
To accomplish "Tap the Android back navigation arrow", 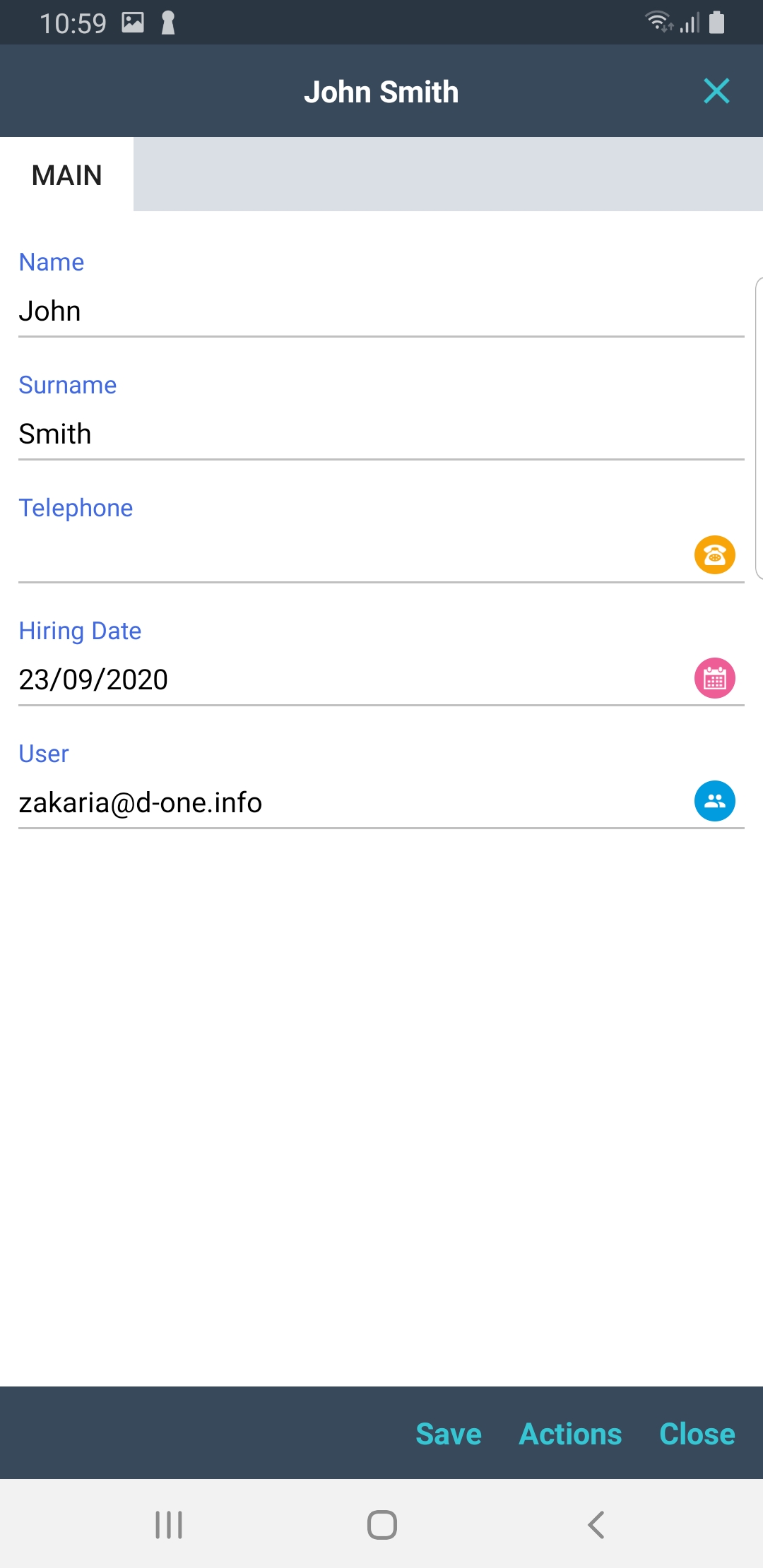I will coord(596,1524).
